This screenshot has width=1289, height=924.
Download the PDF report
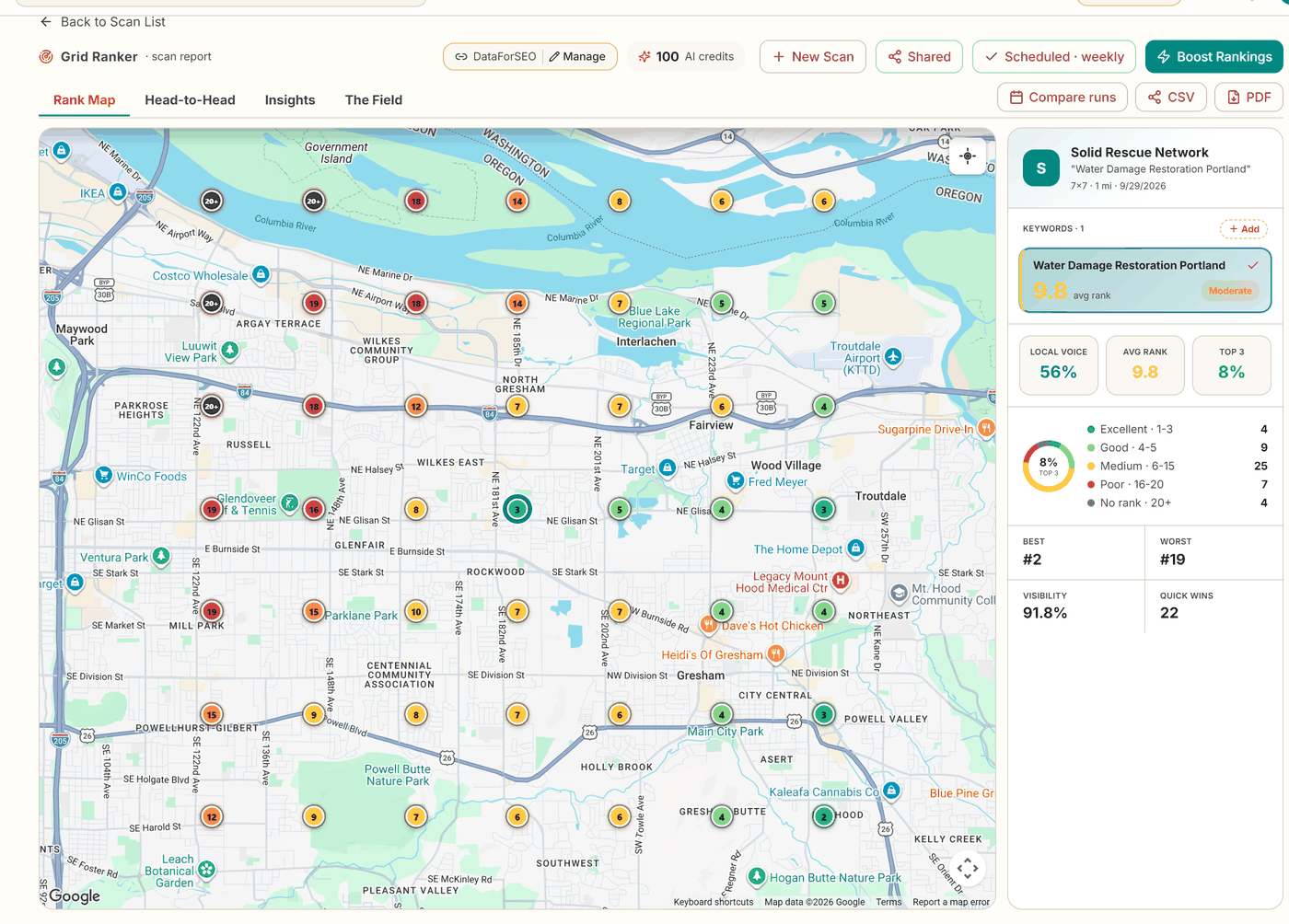(1248, 98)
